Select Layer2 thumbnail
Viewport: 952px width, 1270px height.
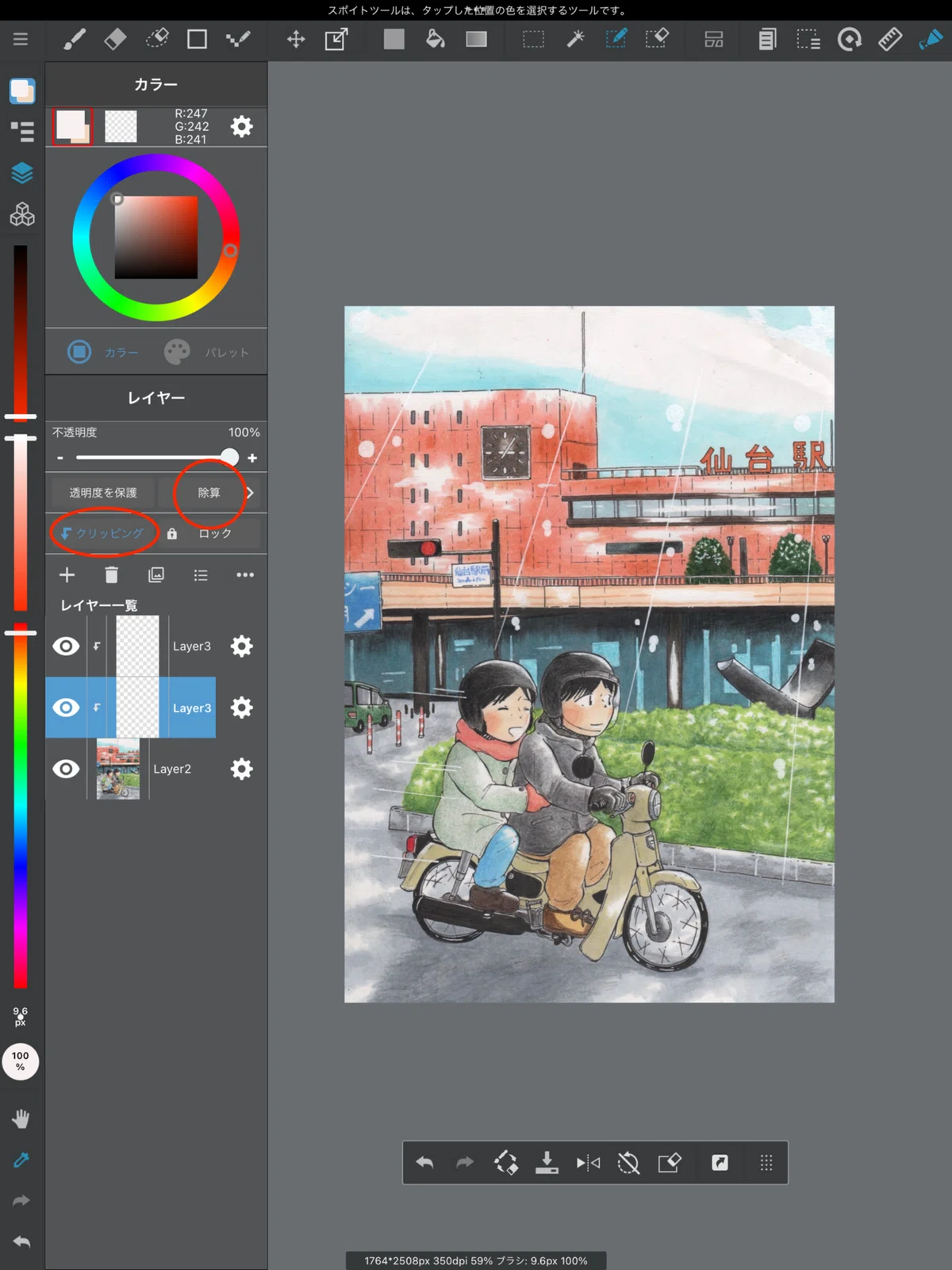click(x=117, y=769)
